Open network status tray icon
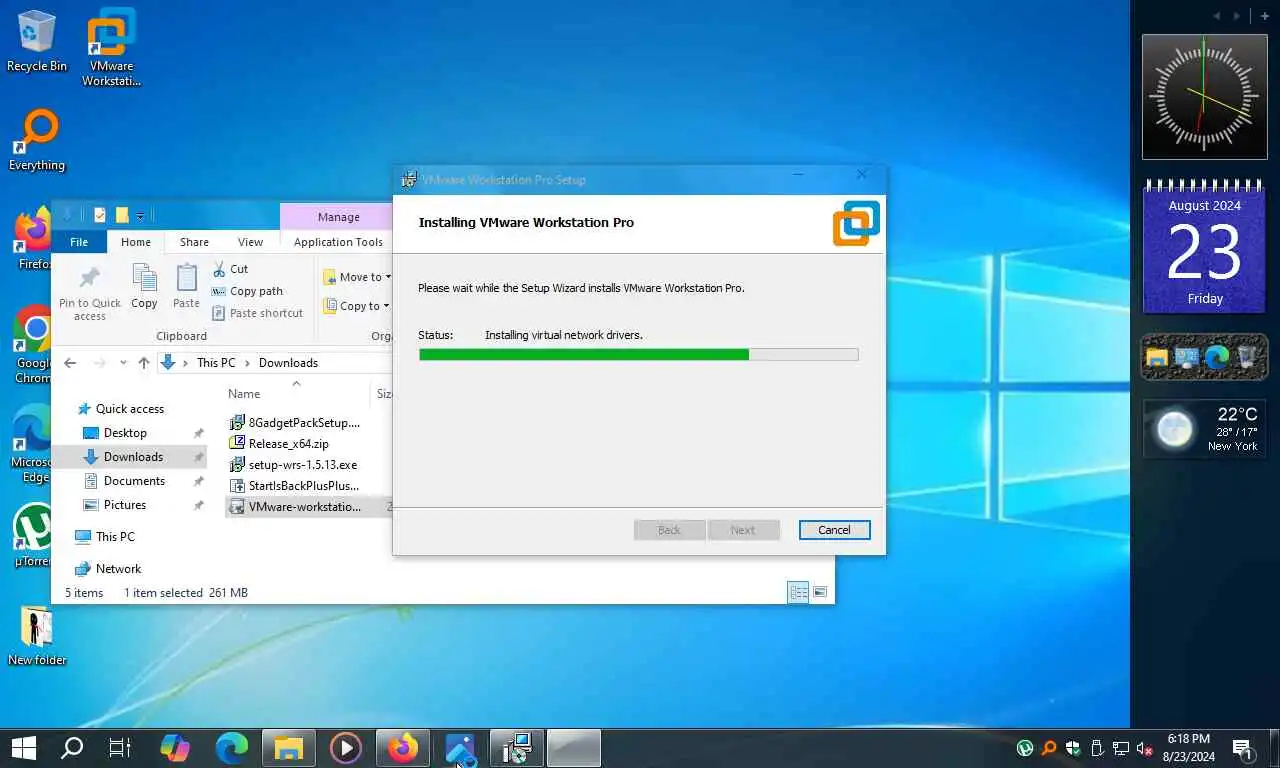This screenshot has width=1280, height=768. click(x=1121, y=748)
